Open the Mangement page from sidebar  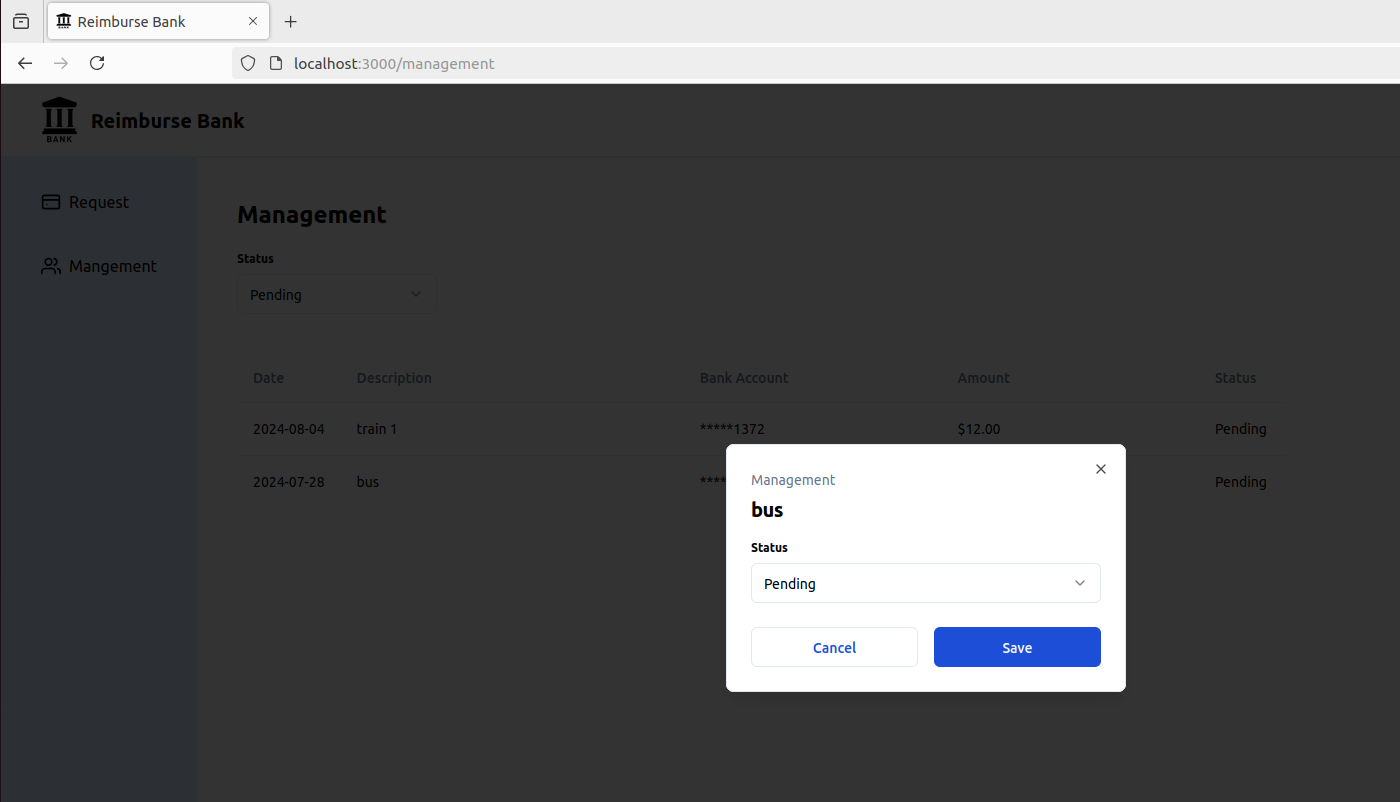(98, 266)
